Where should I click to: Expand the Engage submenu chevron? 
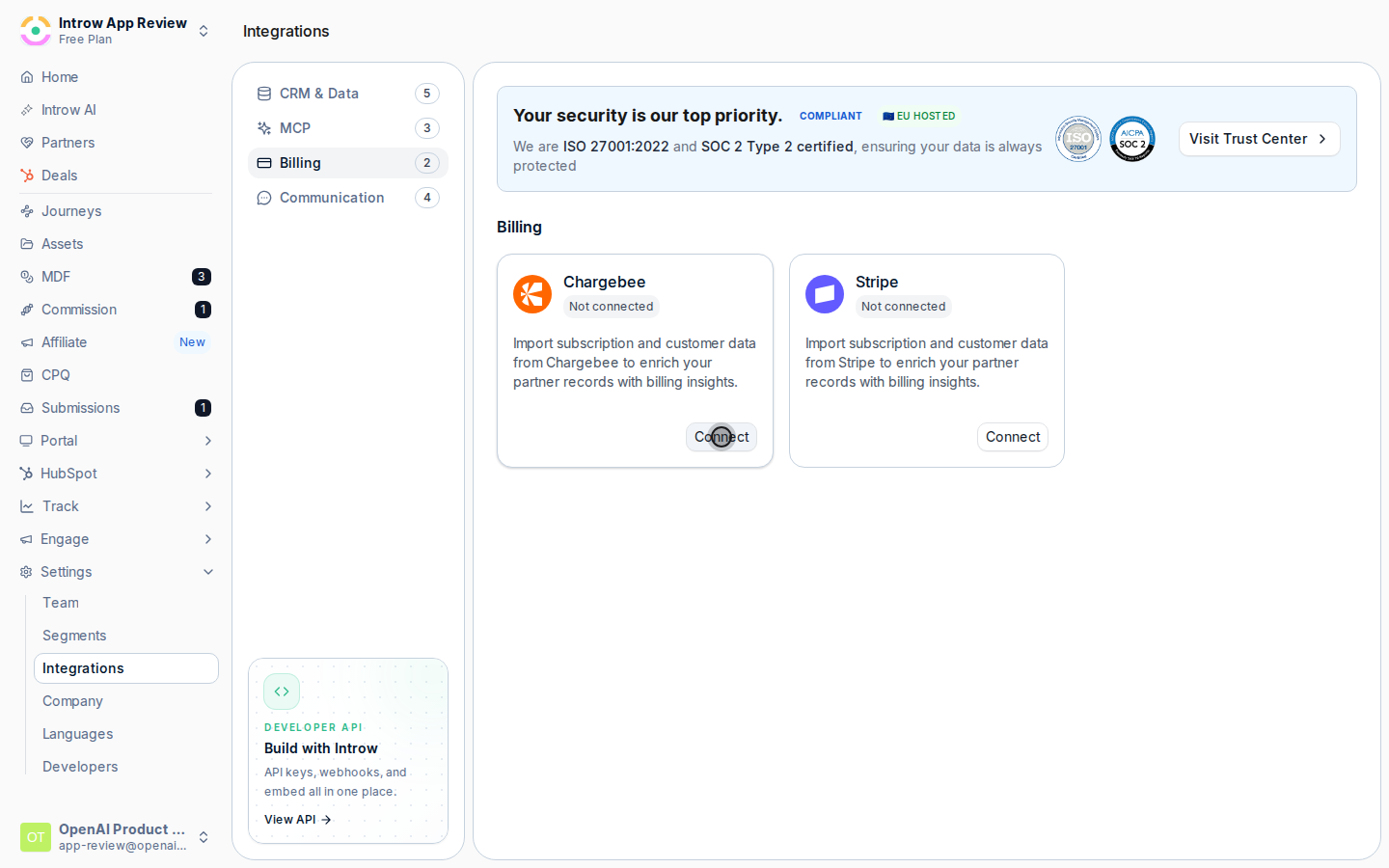pos(208,539)
